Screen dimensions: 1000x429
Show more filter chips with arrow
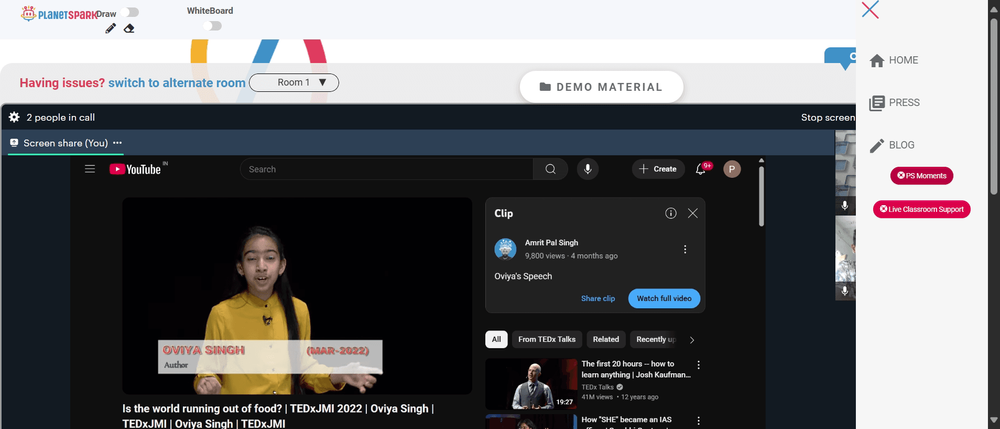(693, 340)
